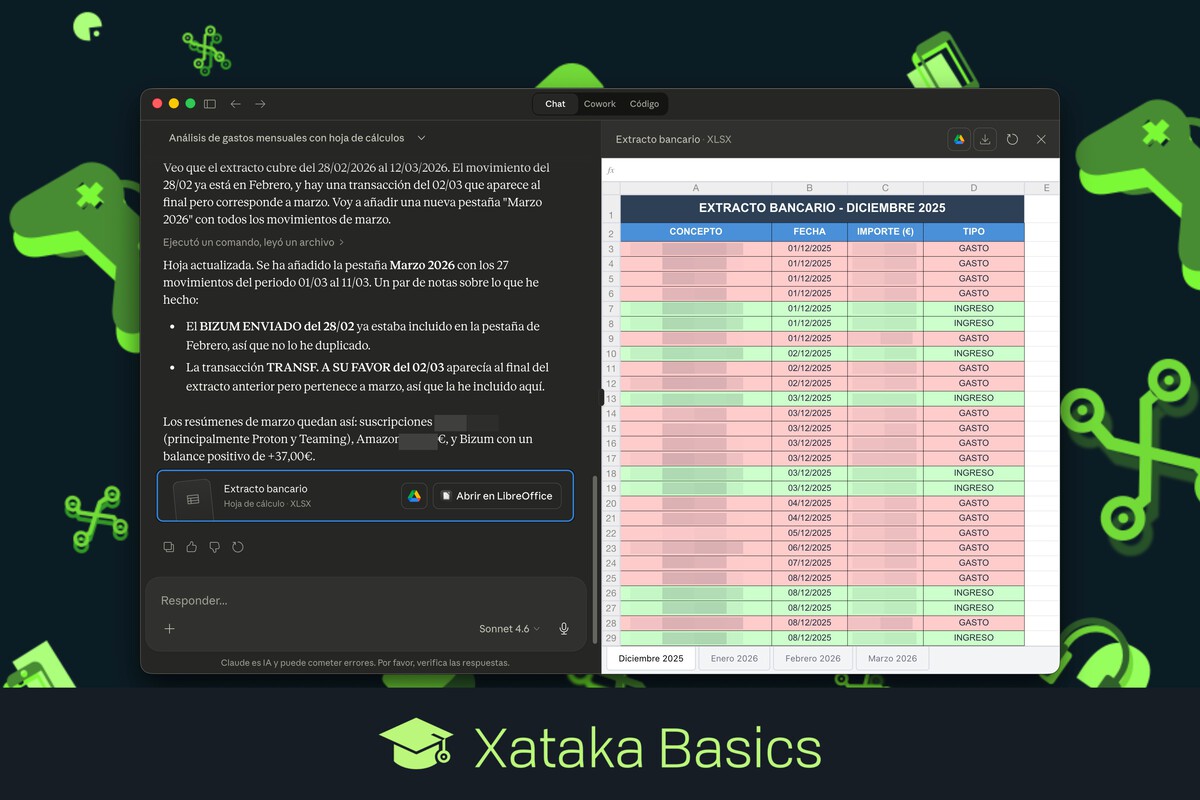Toggle the sidebar panel icon
1200x800 pixels.
tap(210, 104)
